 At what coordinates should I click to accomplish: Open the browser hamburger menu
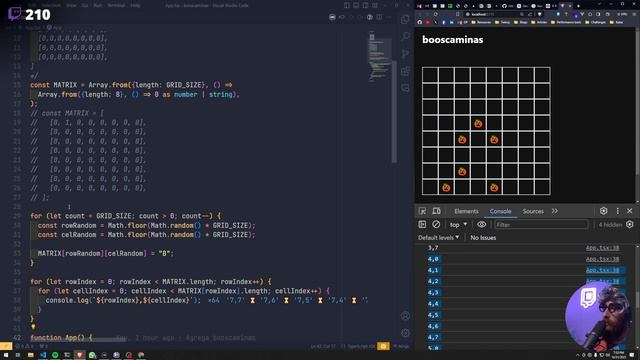tap(634, 14)
